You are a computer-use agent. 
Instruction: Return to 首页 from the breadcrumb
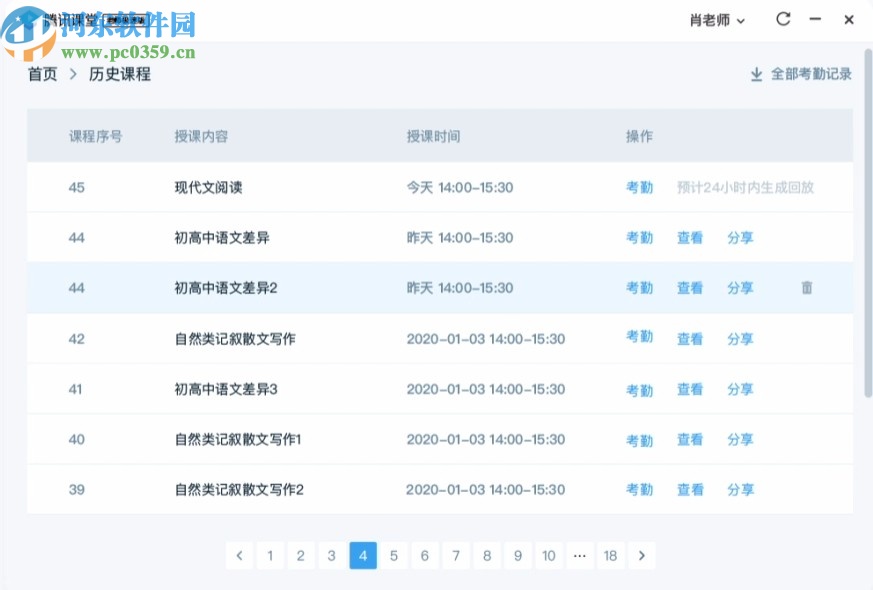click(42, 73)
